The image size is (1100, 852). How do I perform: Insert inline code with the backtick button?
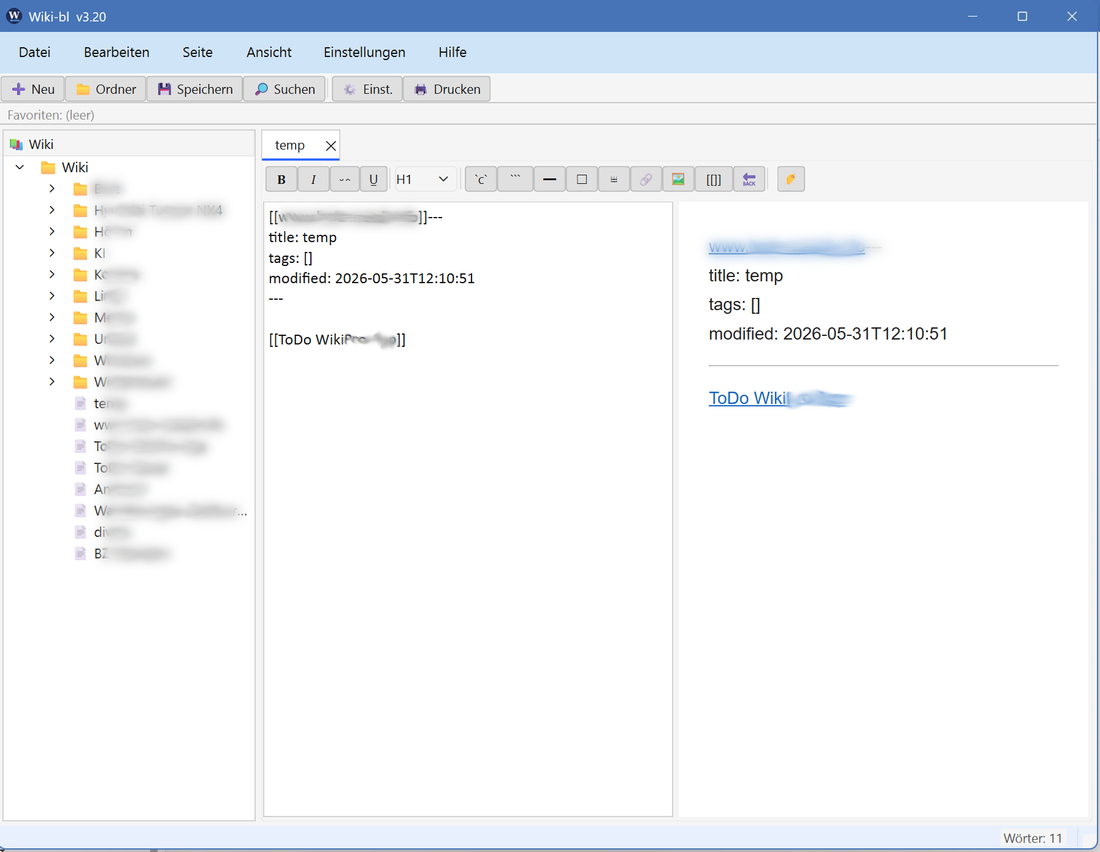[481, 180]
